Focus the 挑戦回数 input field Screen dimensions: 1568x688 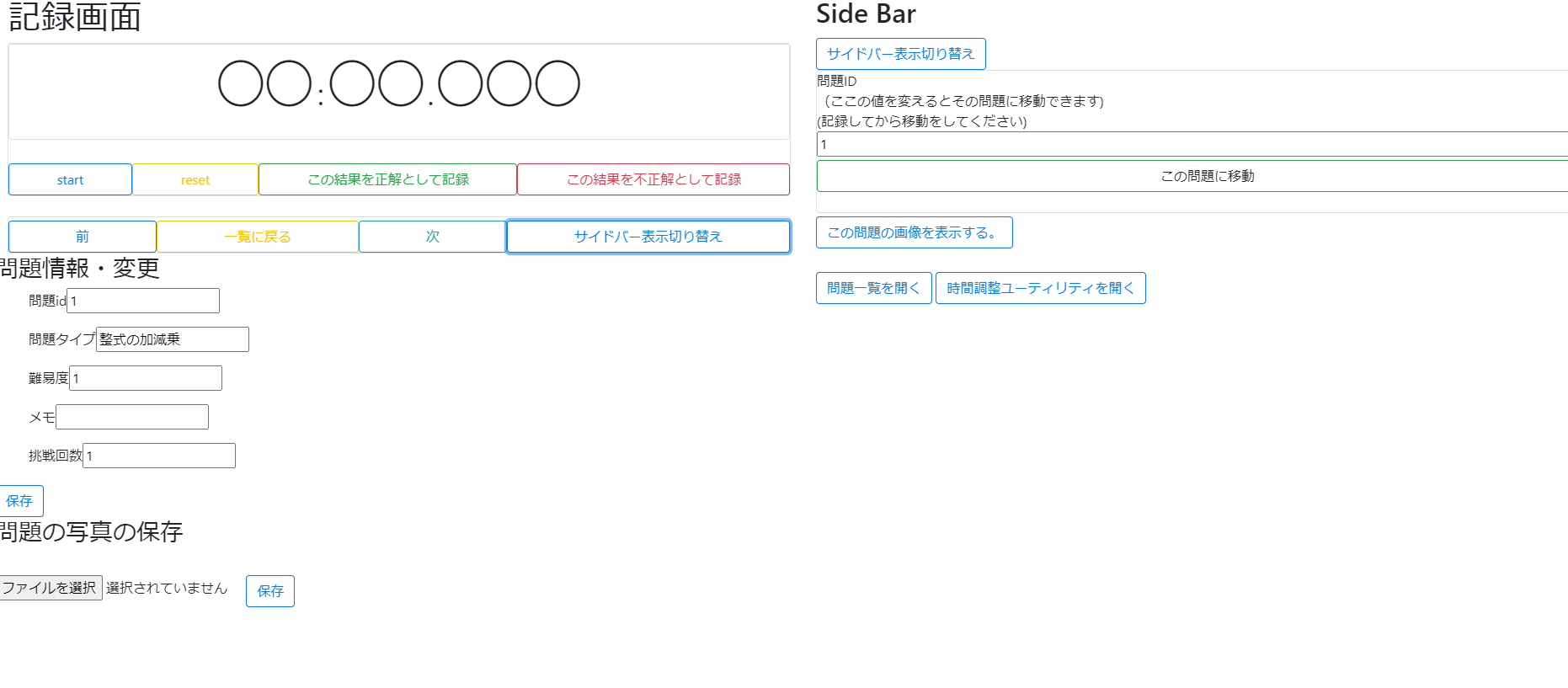click(159, 456)
